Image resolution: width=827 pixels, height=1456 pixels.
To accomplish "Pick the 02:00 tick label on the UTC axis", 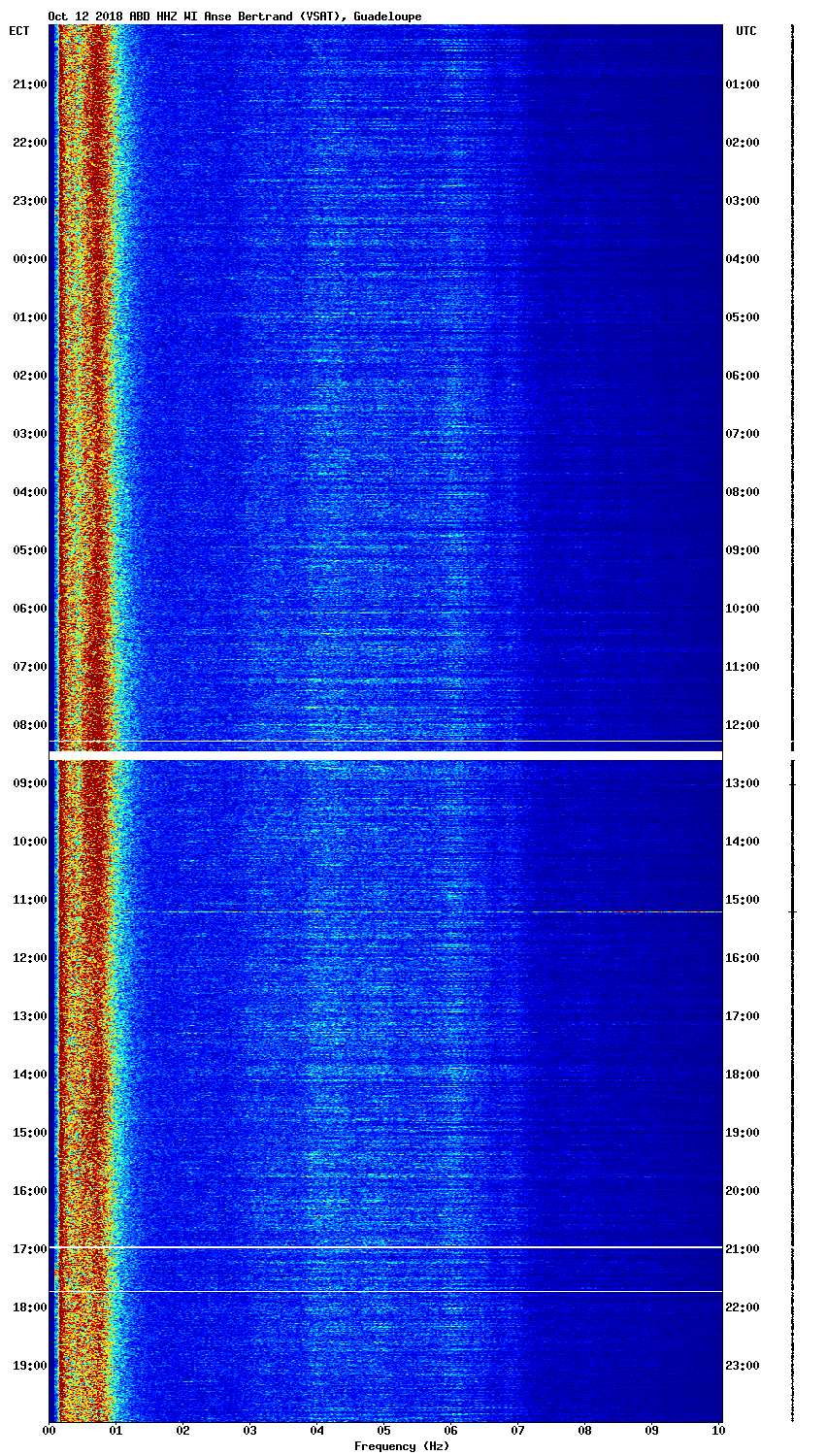I will [743, 143].
